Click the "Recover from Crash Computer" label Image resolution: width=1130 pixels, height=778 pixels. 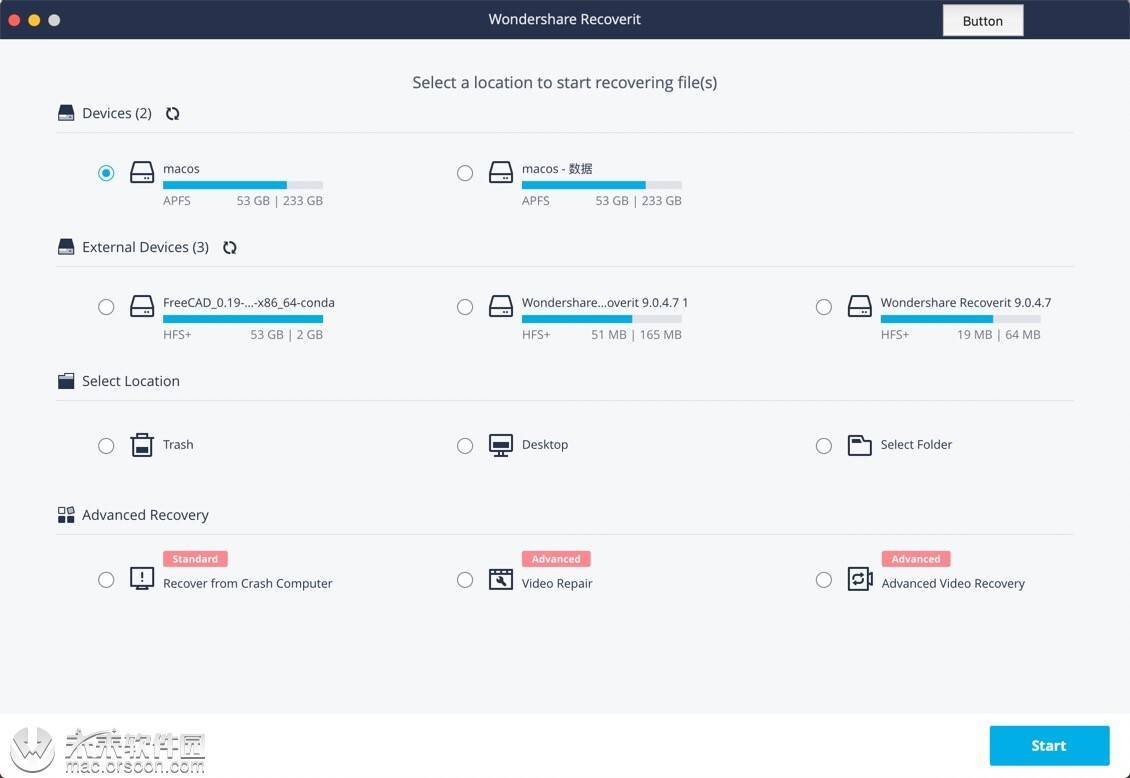[248, 584]
